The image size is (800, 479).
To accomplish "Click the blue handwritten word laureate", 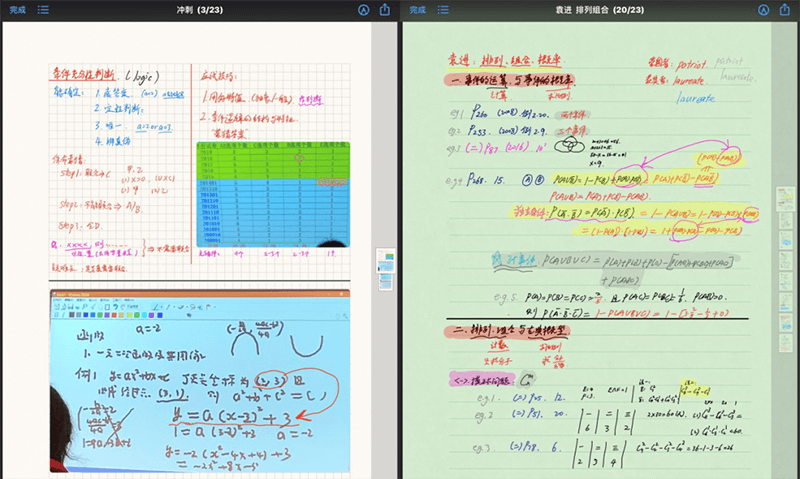I will [x=696, y=98].
